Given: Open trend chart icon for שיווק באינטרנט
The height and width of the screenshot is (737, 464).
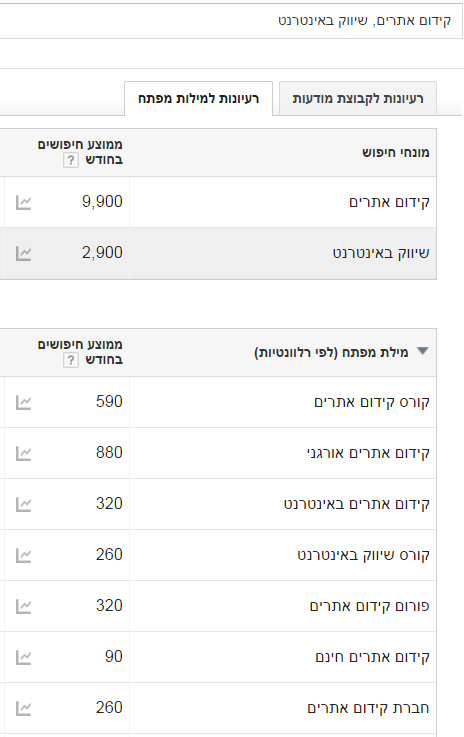Looking at the screenshot, I should [24, 253].
